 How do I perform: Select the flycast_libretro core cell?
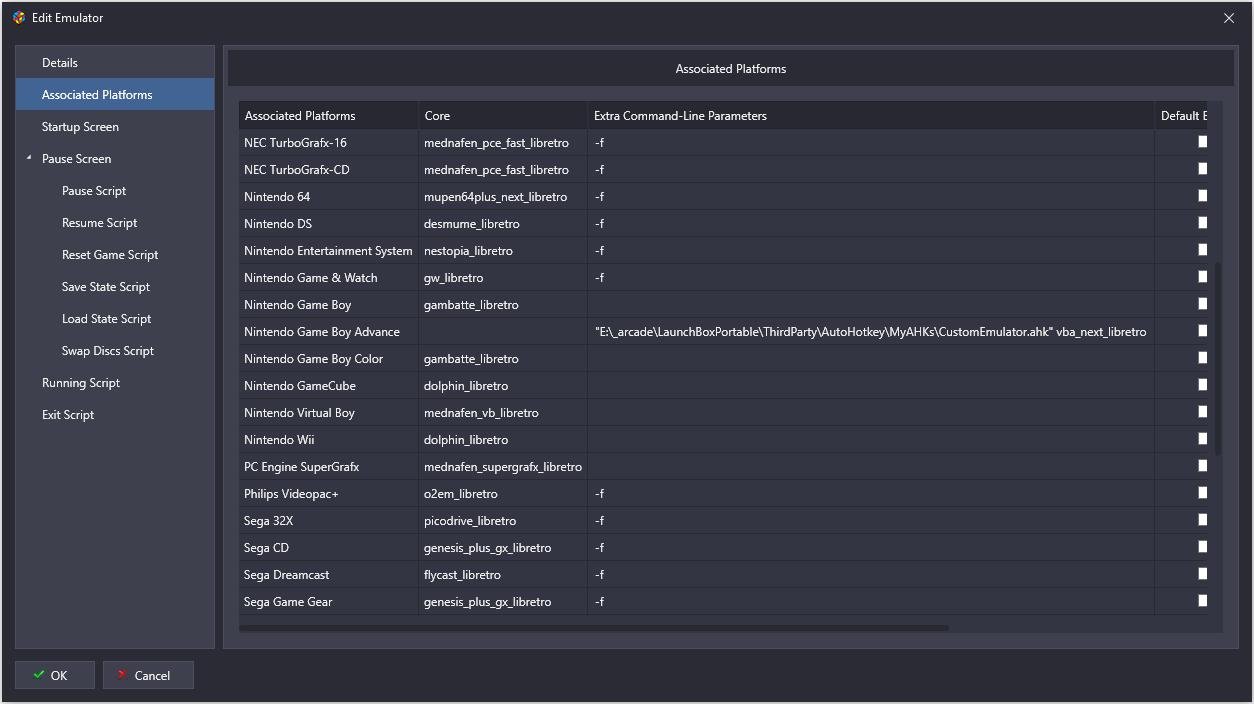coord(503,574)
